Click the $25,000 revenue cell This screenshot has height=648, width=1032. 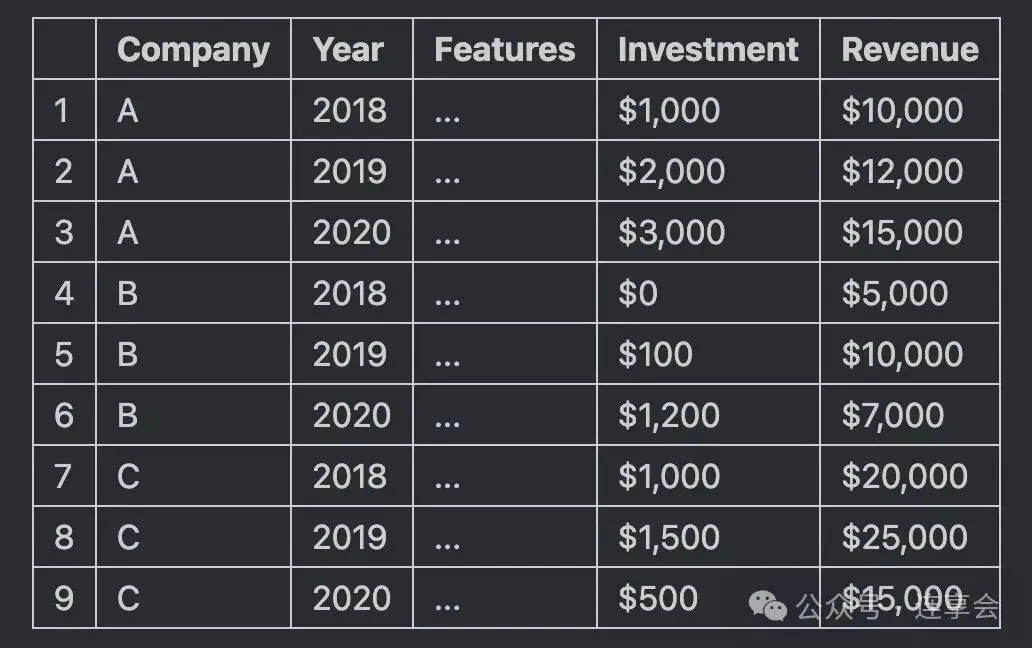(x=904, y=537)
